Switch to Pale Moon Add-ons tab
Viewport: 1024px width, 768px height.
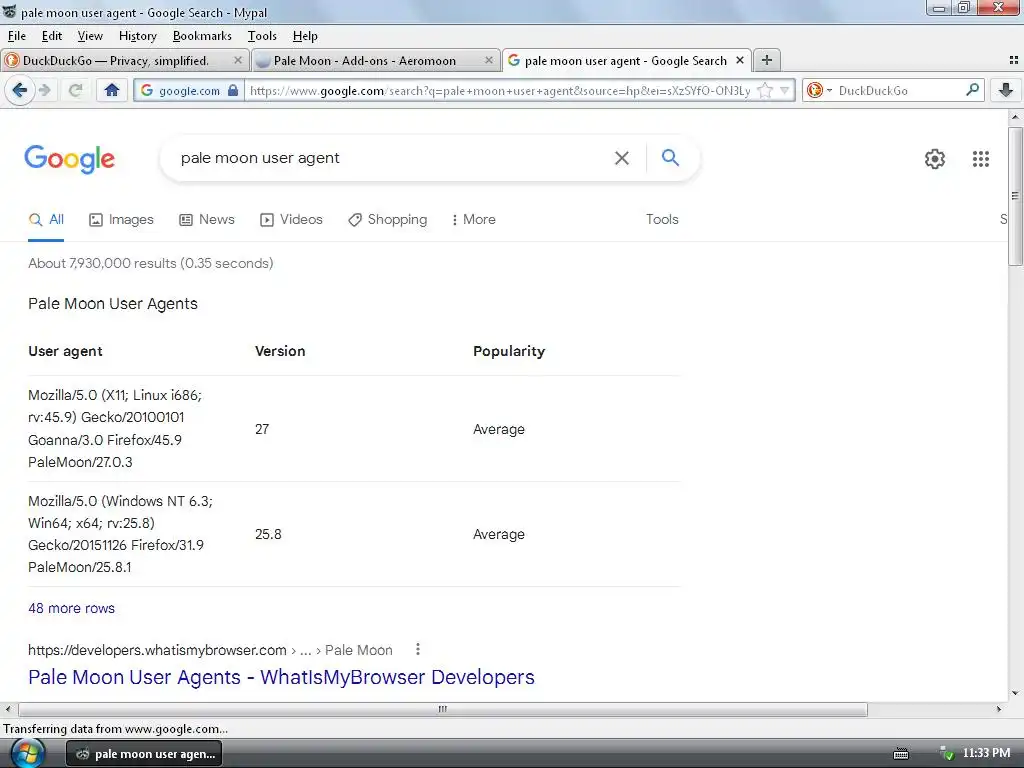click(376, 60)
